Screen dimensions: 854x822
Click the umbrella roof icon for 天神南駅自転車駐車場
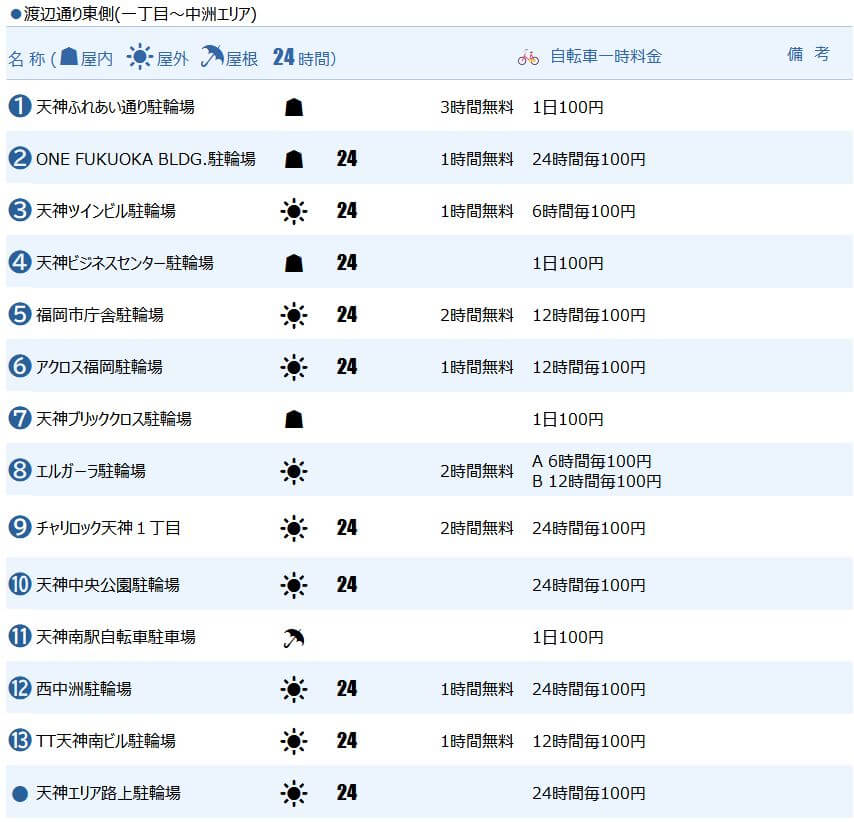click(x=294, y=637)
